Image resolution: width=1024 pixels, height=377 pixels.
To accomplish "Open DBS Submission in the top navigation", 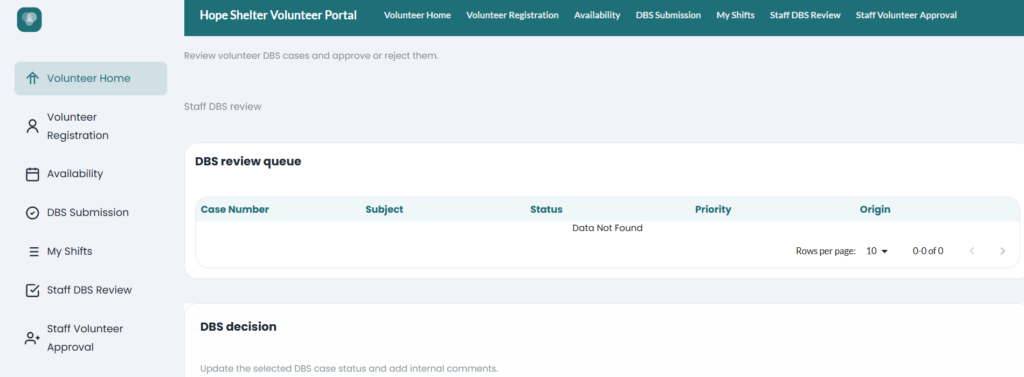I will [x=668, y=15].
